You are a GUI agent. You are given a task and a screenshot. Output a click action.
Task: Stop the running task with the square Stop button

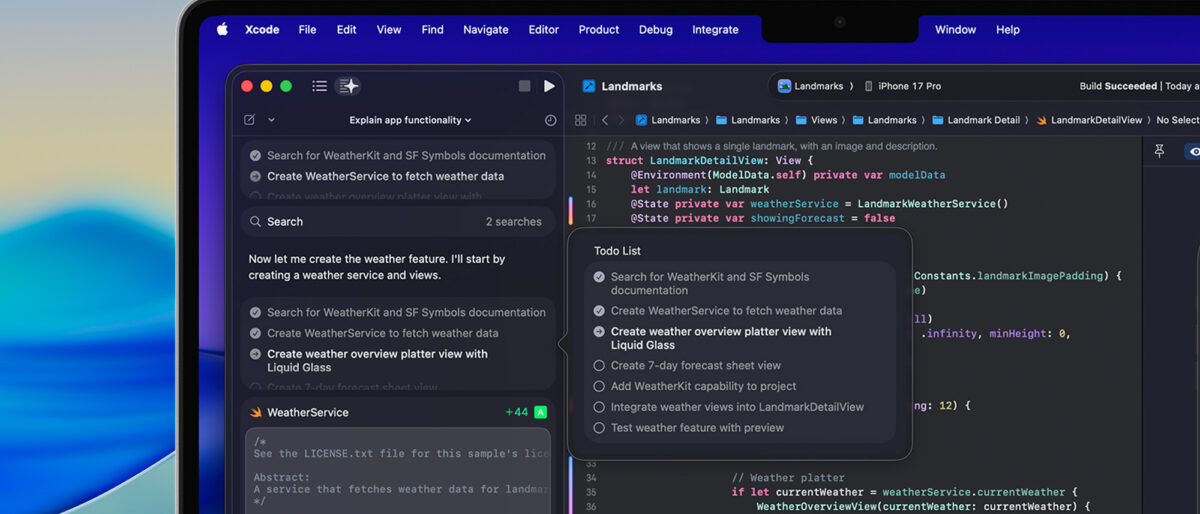pyautogui.click(x=524, y=86)
